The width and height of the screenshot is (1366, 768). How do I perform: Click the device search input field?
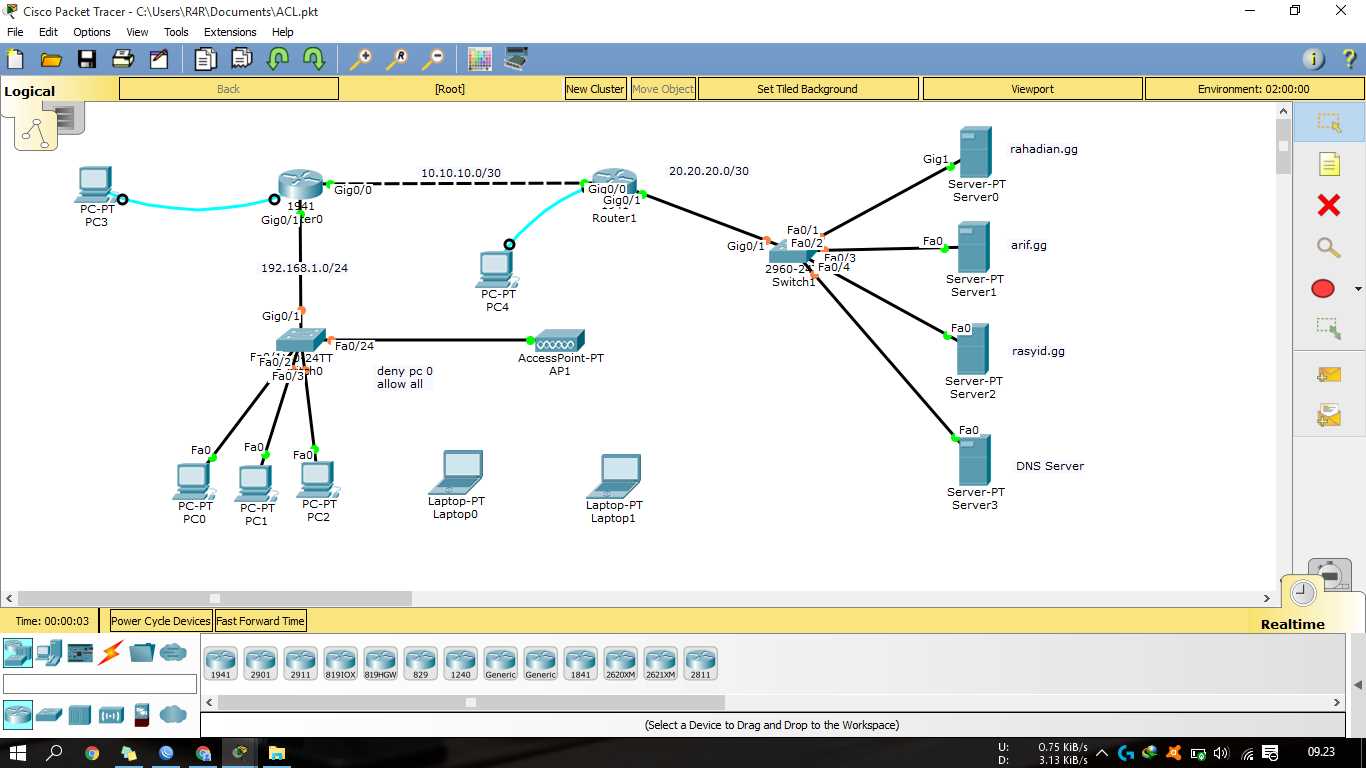pyautogui.click(x=100, y=684)
